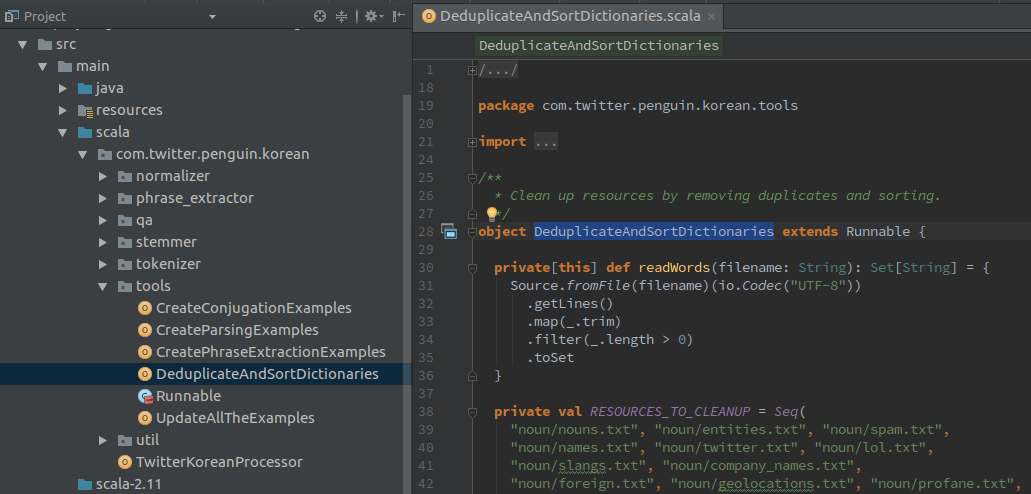The width and height of the screenshot is (1031, 494).
Task: Select the Runnable class icon in tree
Action: 145,396
